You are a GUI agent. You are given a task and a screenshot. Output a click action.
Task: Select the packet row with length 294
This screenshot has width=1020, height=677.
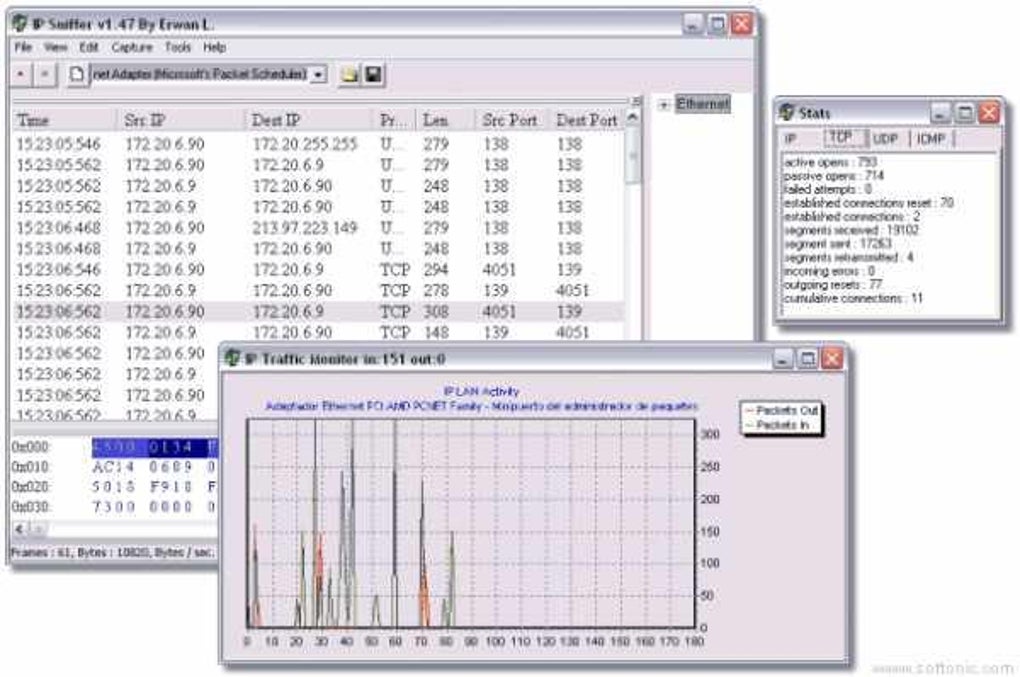pyautogui.click(x=317, y=269)
